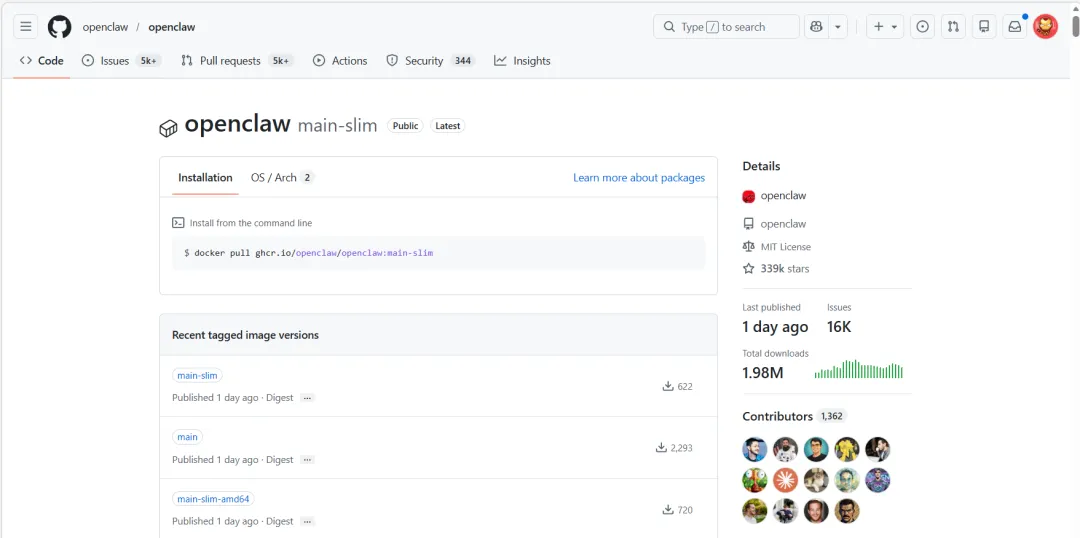Focus the Type / to search field
This screenshot has height=538, width=1080.
726,27
